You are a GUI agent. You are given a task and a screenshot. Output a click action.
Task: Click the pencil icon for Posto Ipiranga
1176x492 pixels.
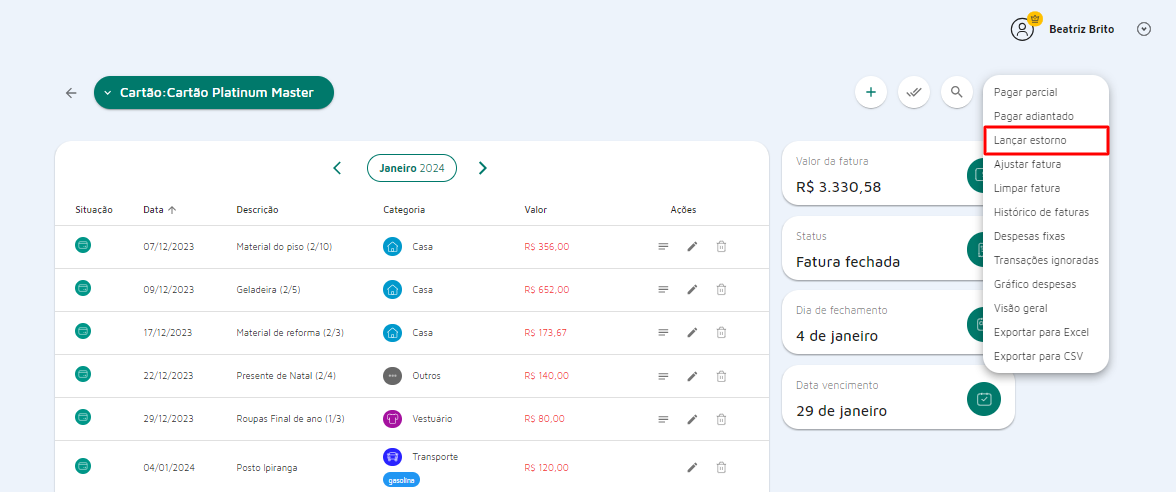[691, 467]
